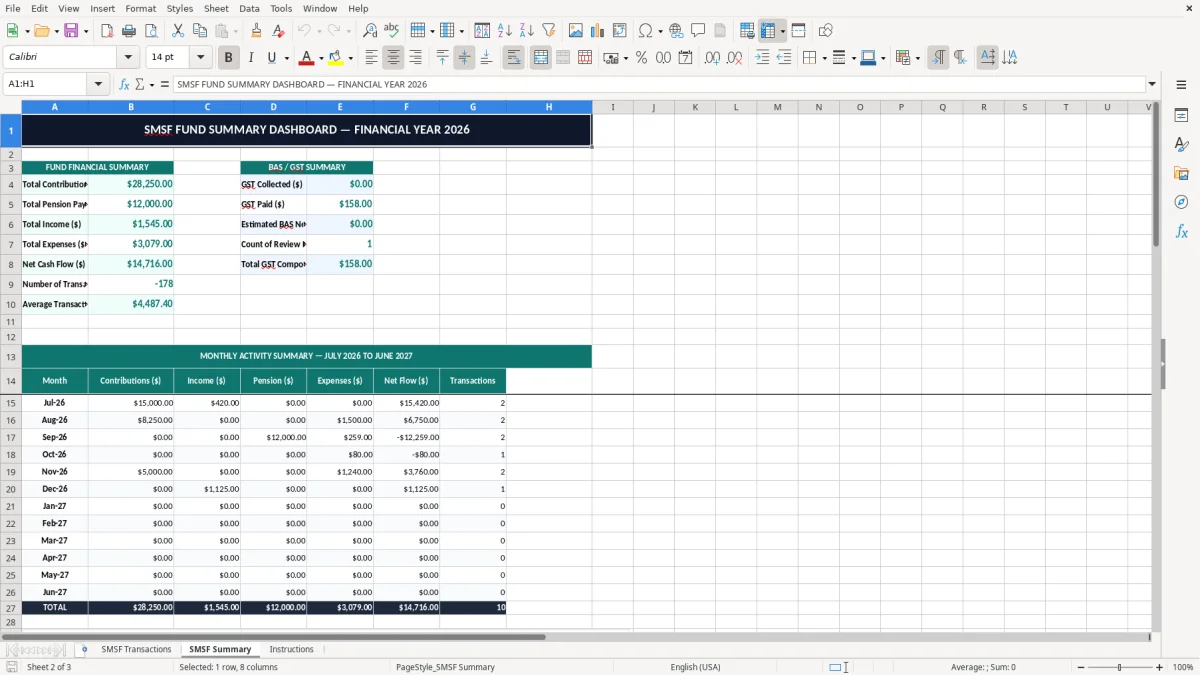Toggle center horizontal alignment
Viewport: 1200px width, 675px height.
tap(393, 58)
